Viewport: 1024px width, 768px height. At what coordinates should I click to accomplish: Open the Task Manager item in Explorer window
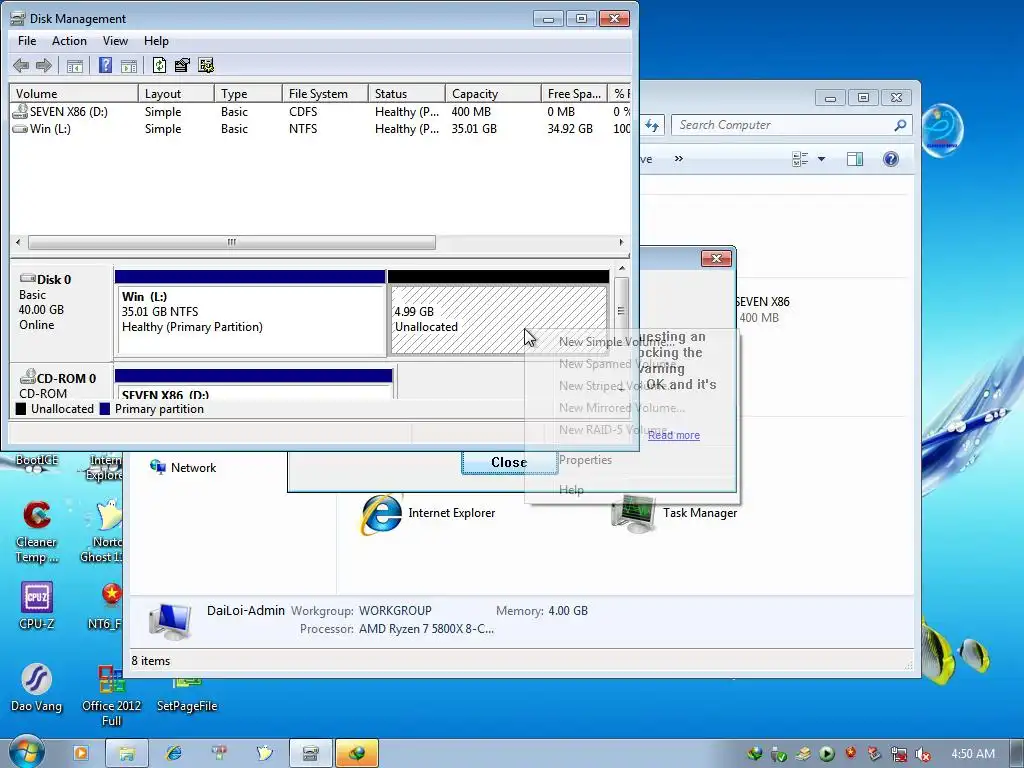(674, 513)
